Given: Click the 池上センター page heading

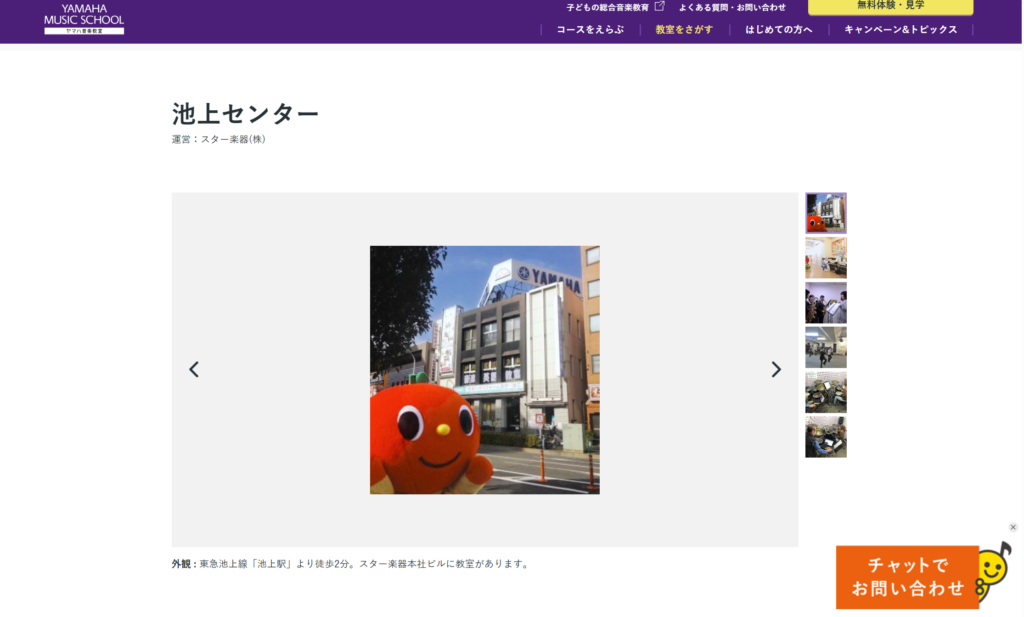Looking at the screenshot, I should point(245,114).
